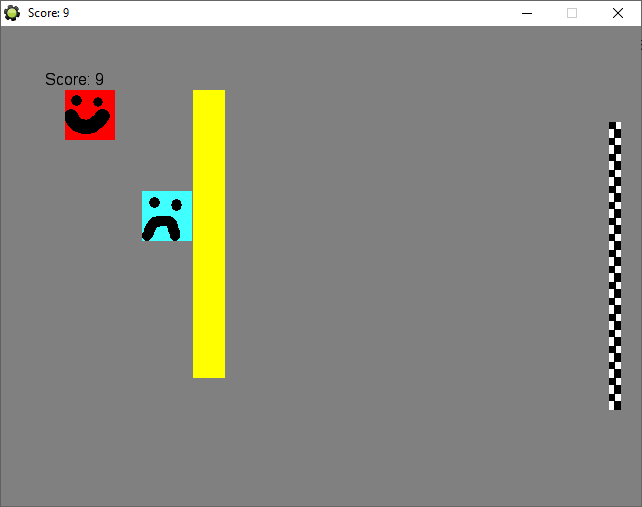This screenshot has height=507, width=642.
Task: Click the 'Score: 9' window title text
Action: tap(48, 13)
